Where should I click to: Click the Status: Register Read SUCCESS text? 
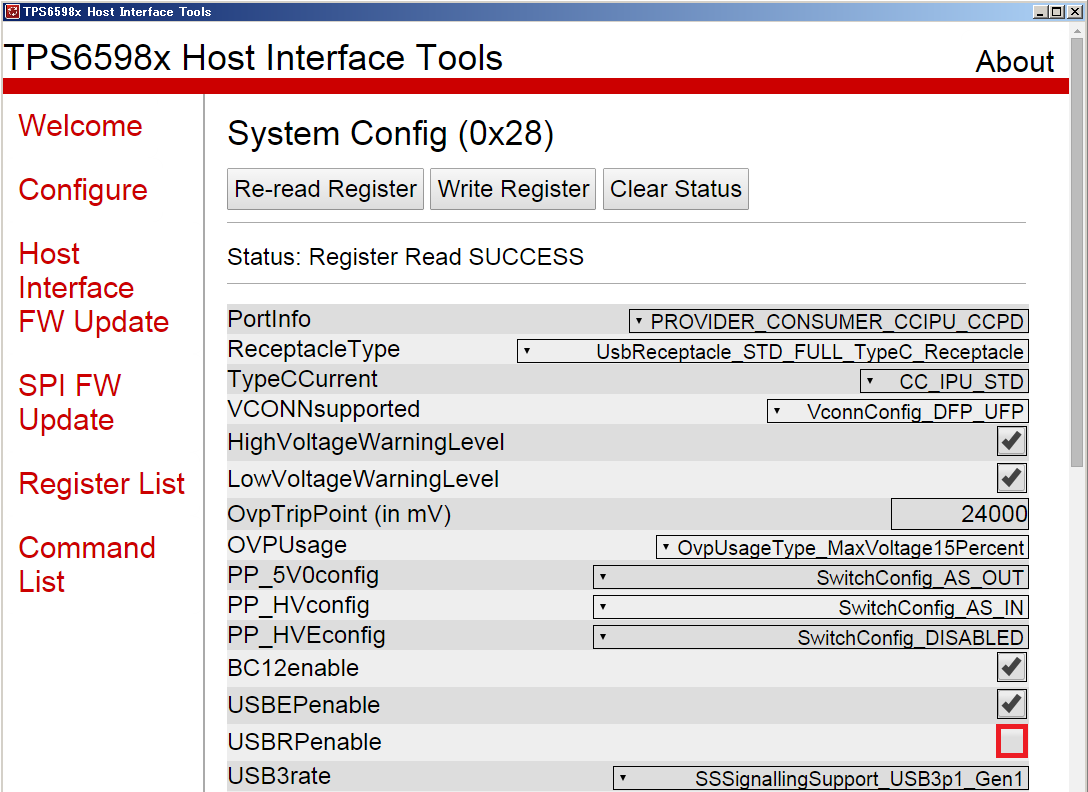click(x=405, y=257)
